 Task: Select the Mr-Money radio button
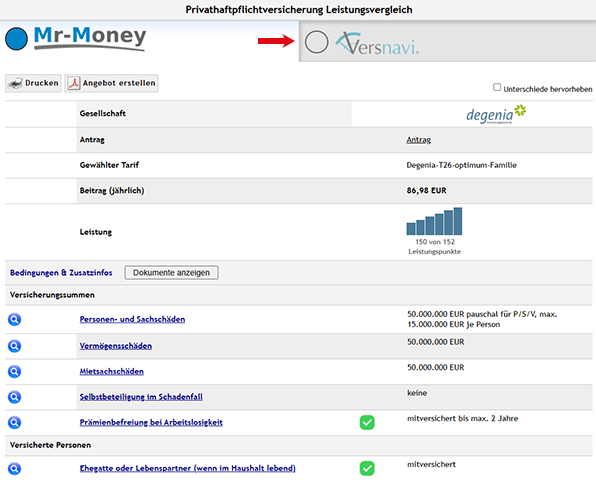click(16, 39)
